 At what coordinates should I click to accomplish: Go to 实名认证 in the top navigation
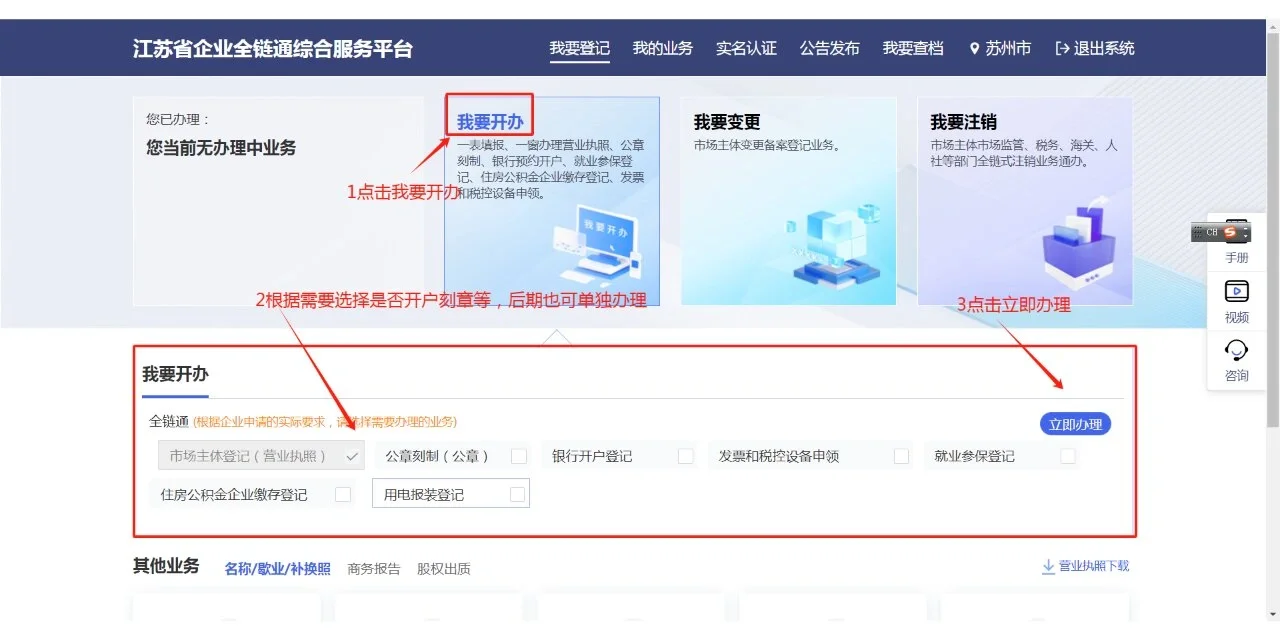coord(746,48)
